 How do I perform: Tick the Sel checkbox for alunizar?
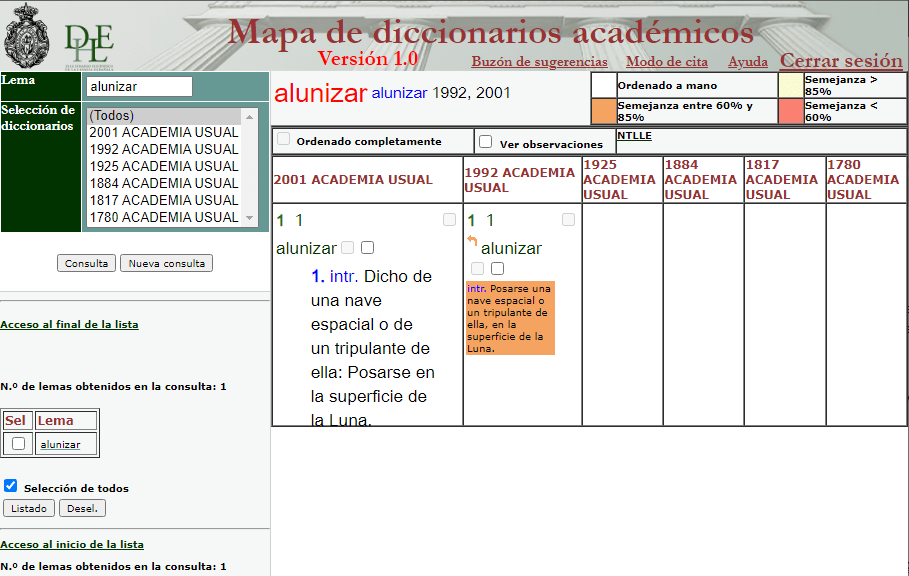pyautogui.click(x=18, y=444)
